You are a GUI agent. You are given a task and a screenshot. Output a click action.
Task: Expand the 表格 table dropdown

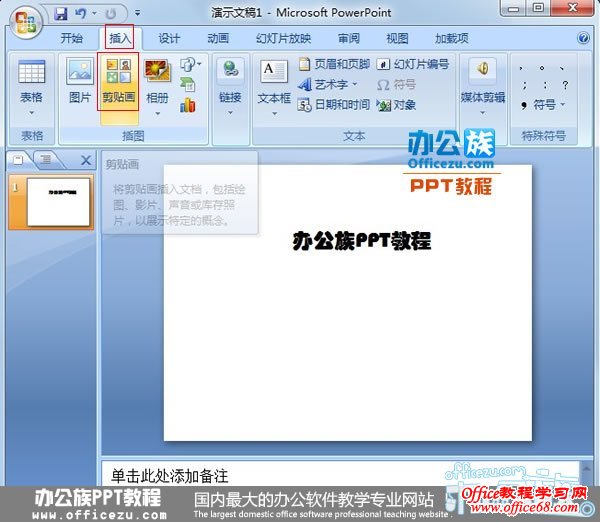[x=32, y=112]
